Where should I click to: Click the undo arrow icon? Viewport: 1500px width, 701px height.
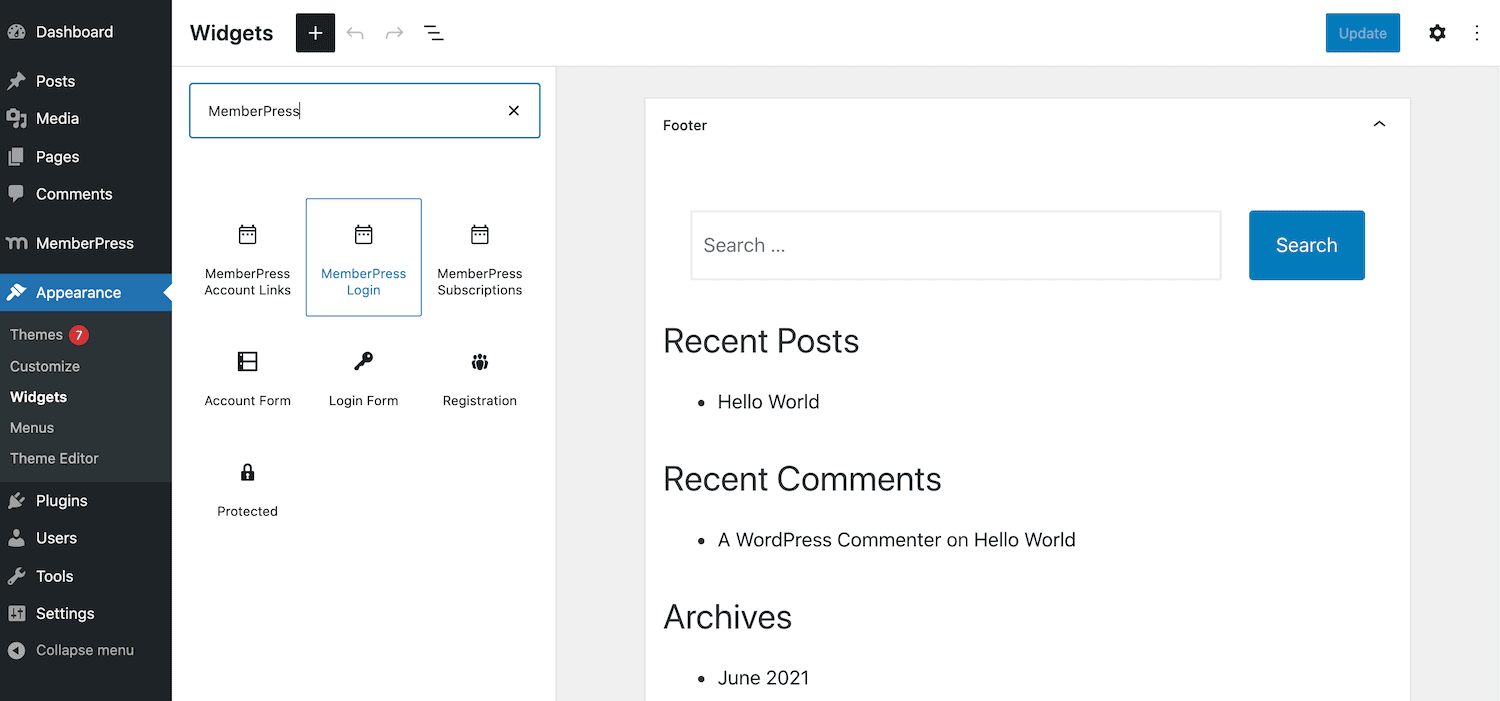coord(355,33)
